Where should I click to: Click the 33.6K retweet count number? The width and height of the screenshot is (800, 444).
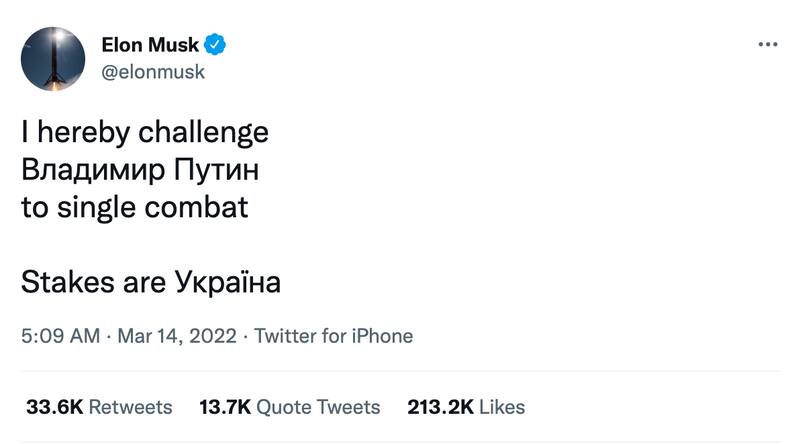pos(55,407)
